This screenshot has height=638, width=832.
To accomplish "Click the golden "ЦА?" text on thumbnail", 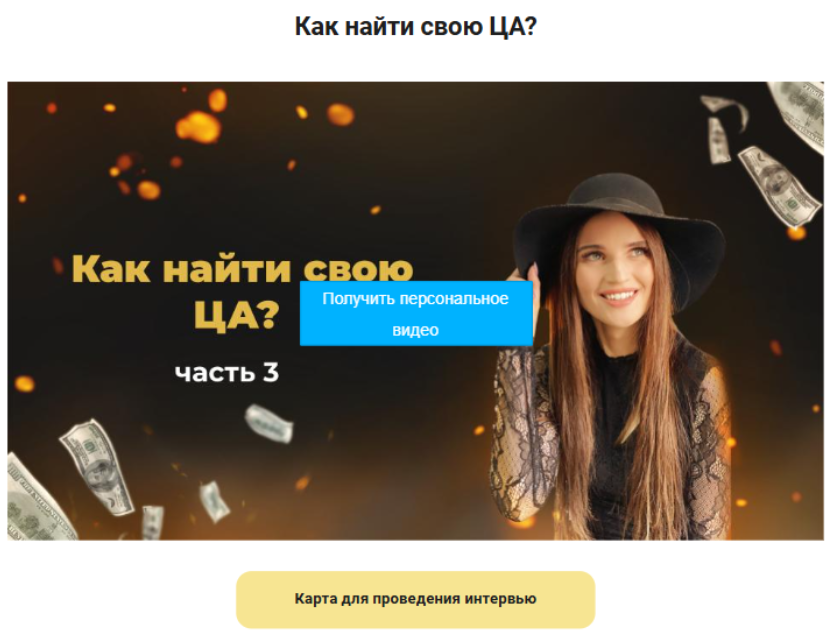I will click(236, 315).
